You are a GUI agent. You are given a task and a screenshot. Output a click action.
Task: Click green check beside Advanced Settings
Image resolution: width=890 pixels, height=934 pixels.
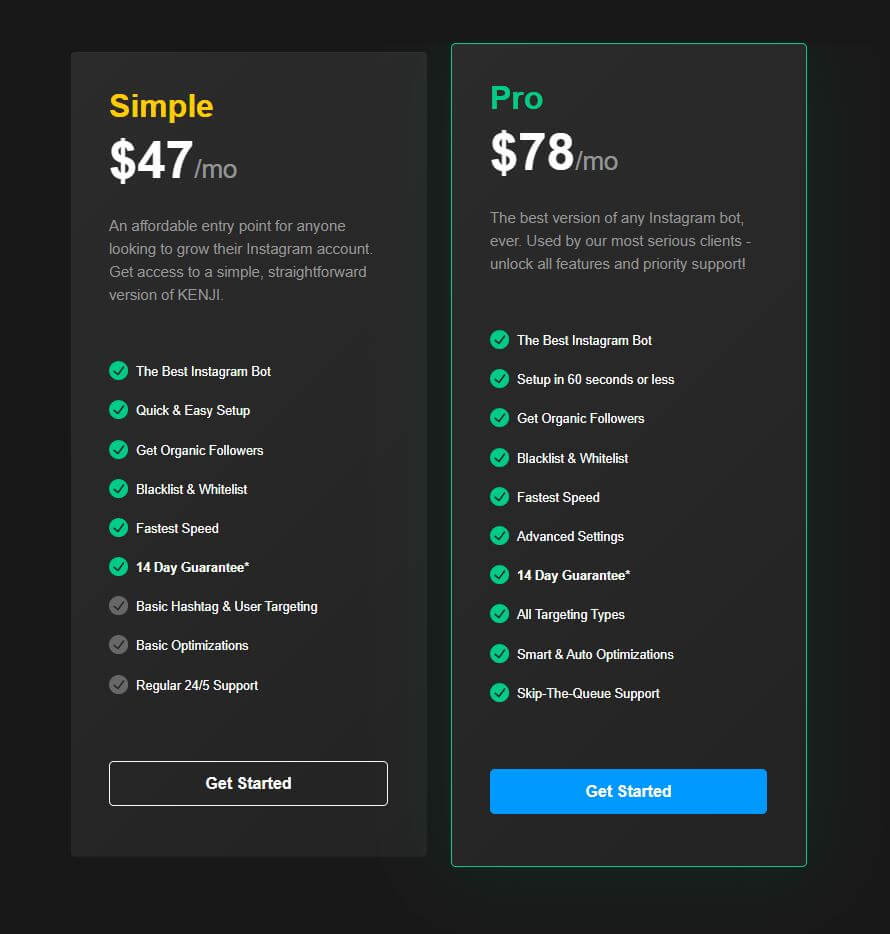[x=499, y=536]
